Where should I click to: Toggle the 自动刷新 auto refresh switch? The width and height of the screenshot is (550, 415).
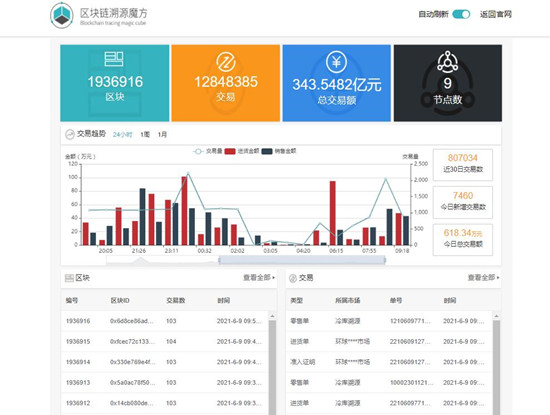[461, 14]
